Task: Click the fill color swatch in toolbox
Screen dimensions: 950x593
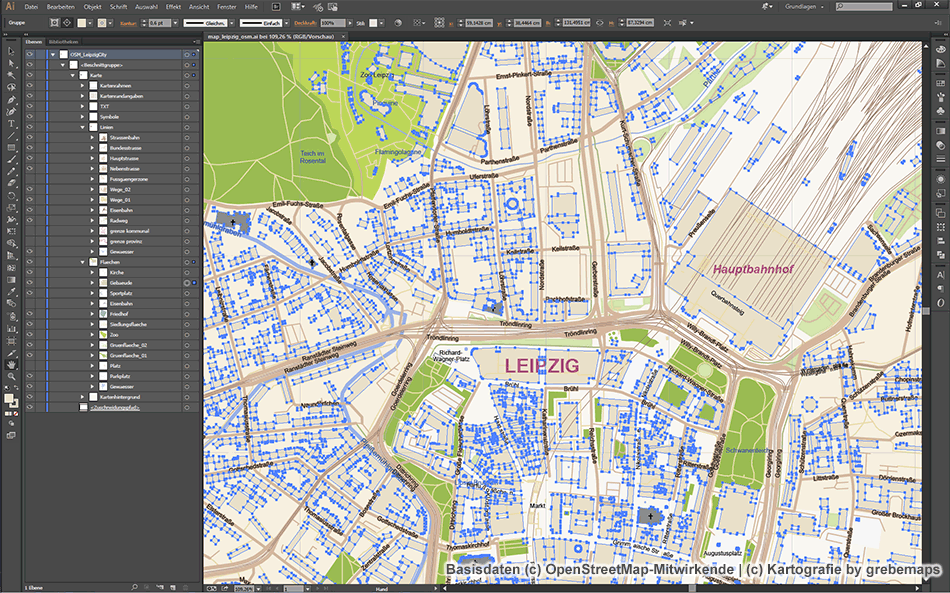Action: tap(9, 398)
